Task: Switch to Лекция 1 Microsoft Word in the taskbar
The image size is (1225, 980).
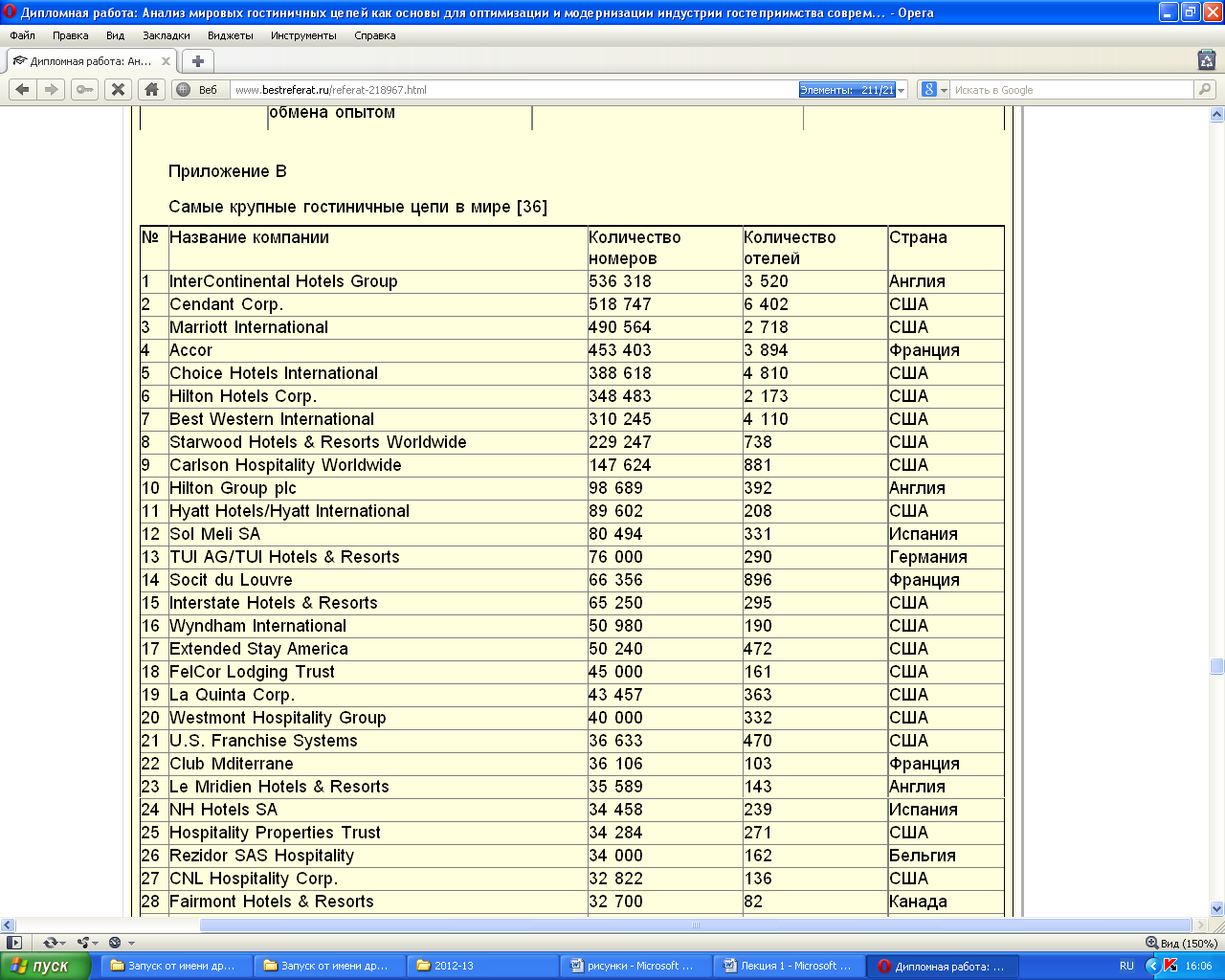Action: (x=789, y=966)
